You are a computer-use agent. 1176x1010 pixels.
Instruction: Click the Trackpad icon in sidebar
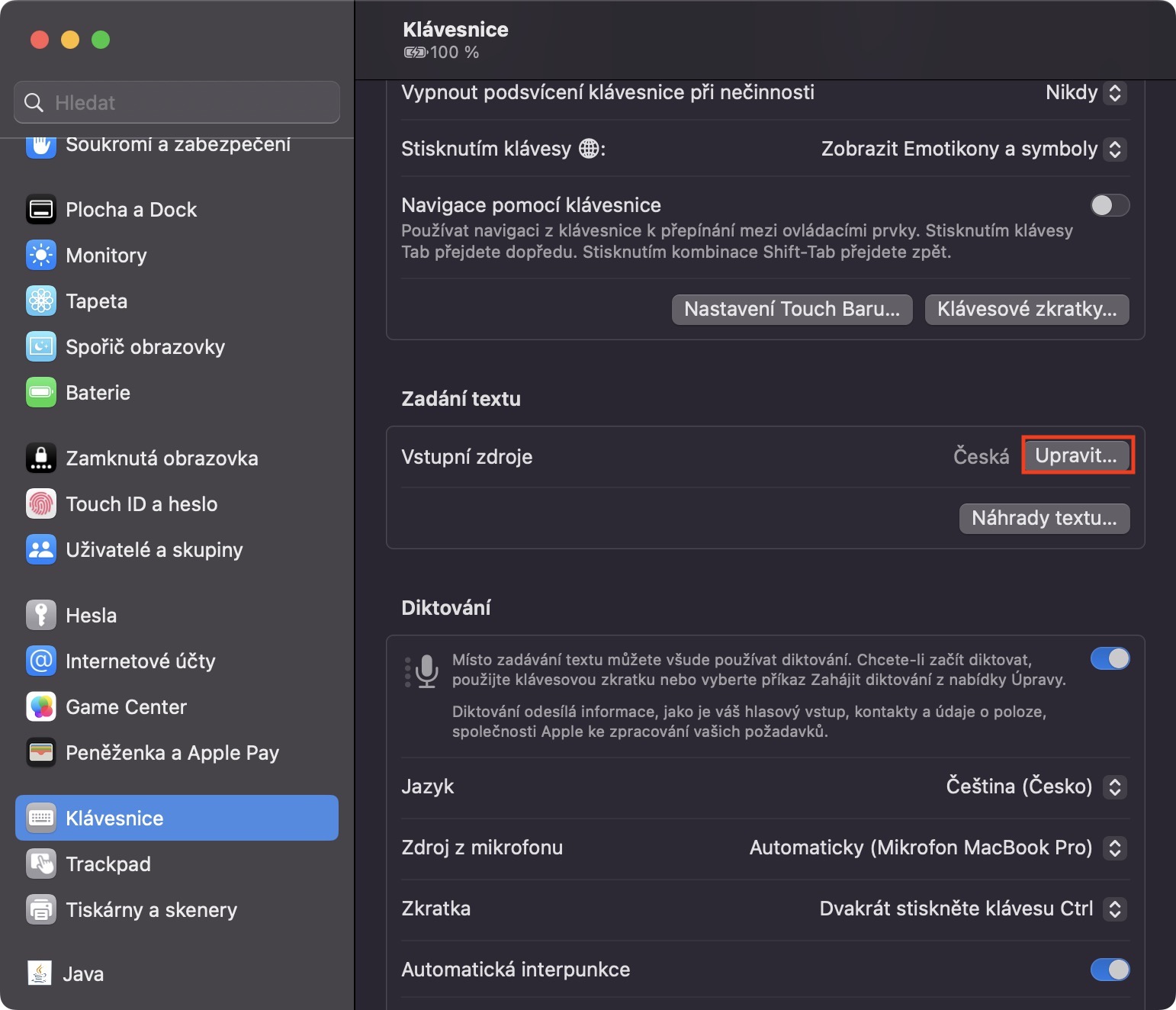(41, 864)
